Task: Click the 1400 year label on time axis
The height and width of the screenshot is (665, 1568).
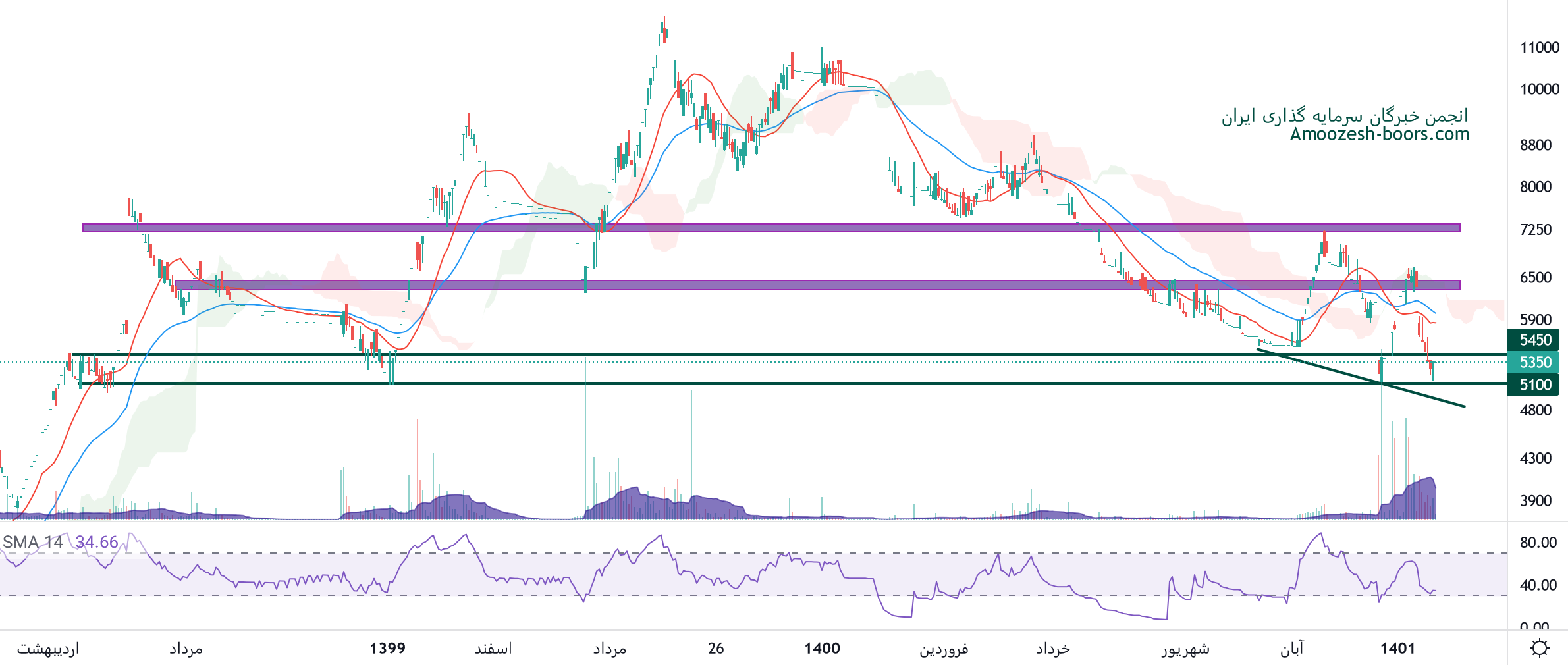Action: pyautogui.click(x=822, y=649)
